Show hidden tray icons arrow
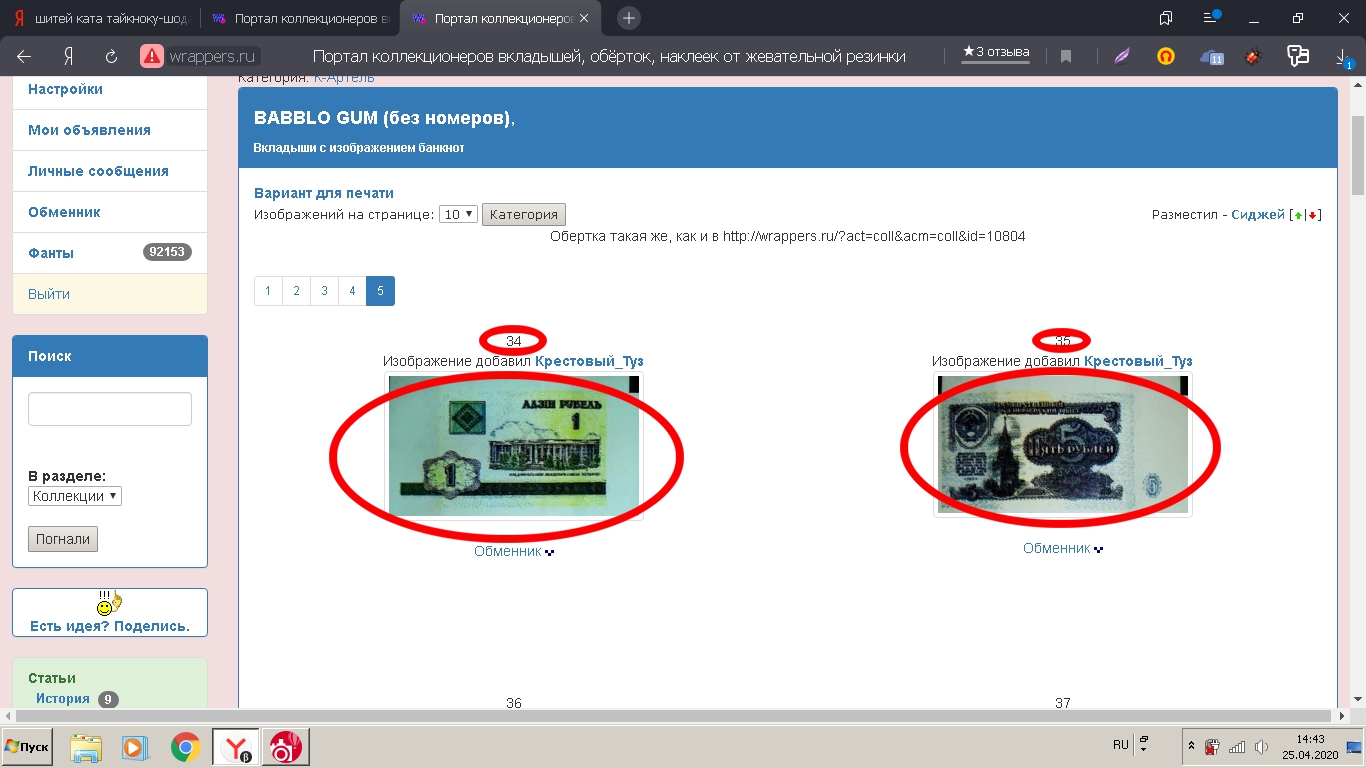 (1191, 746)
